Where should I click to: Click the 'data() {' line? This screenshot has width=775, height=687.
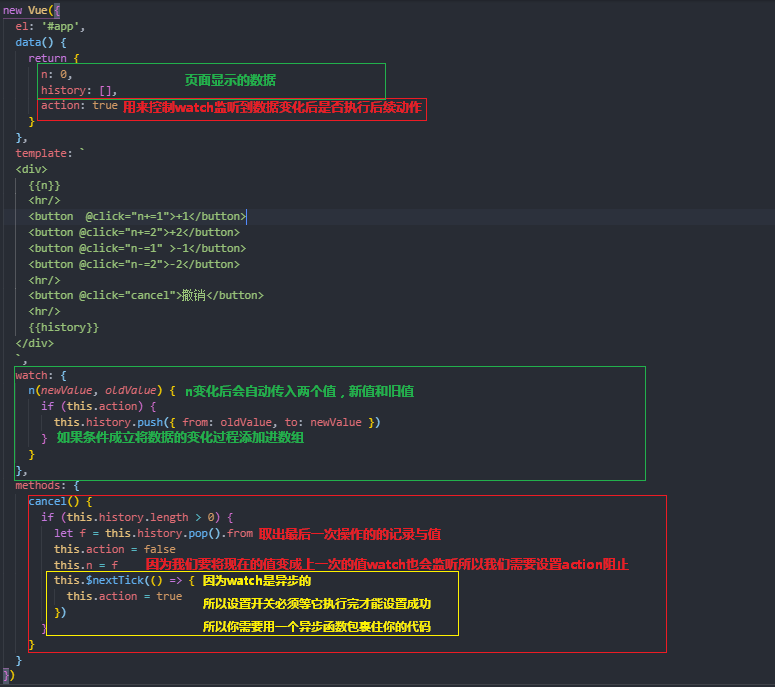point(41,43)
